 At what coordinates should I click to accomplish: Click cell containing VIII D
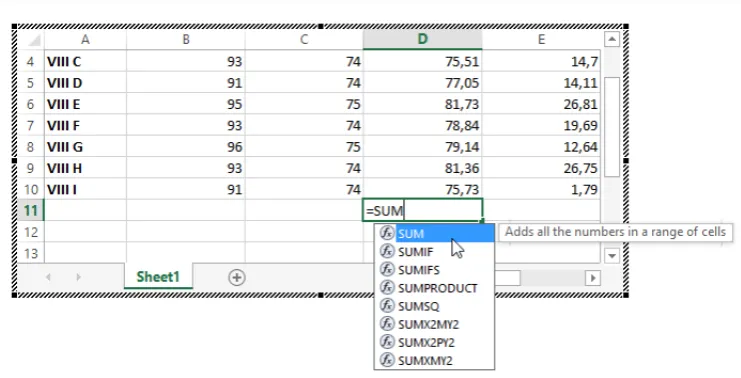point(85,83)
